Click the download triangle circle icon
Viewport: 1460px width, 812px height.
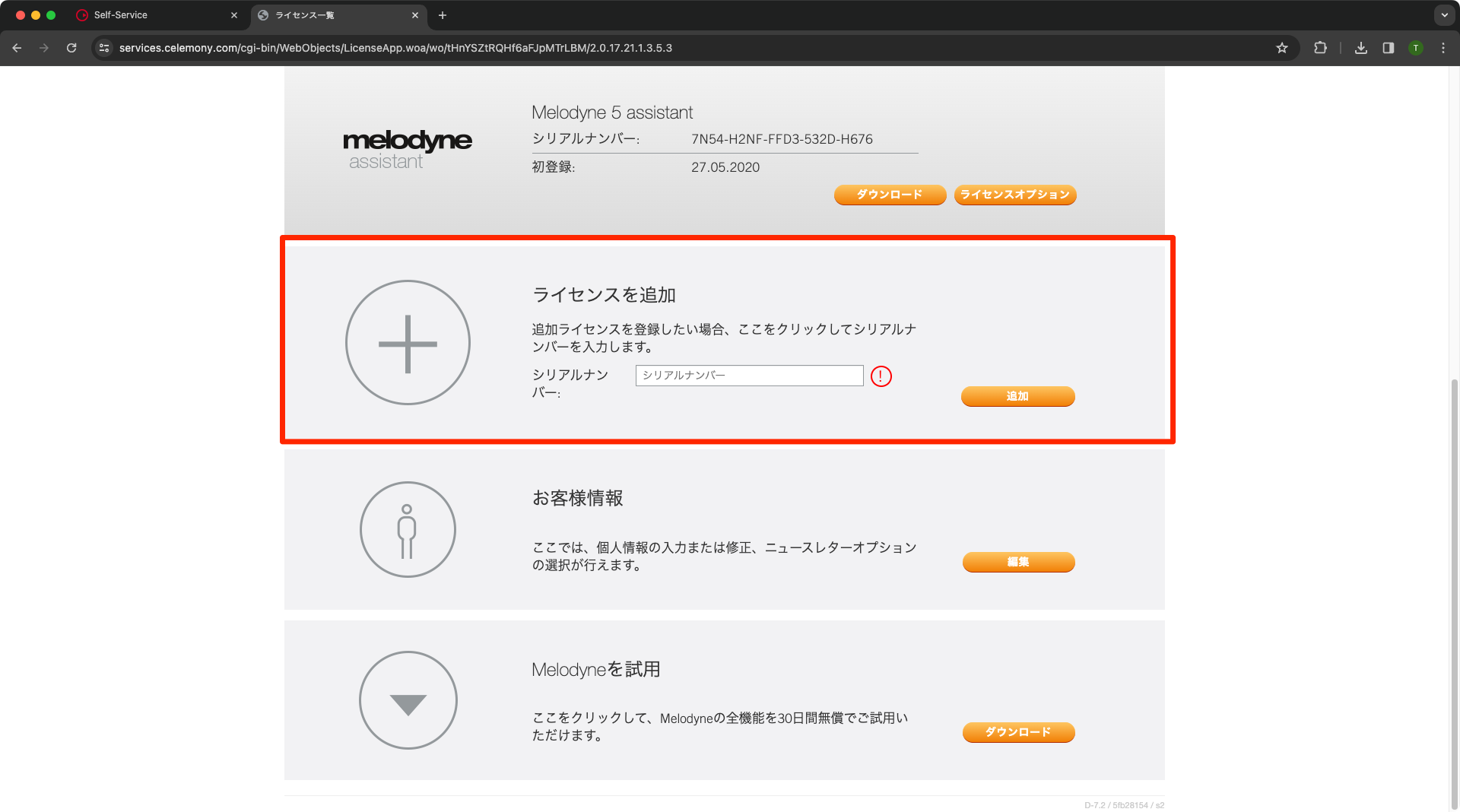[x=408, y=700]
